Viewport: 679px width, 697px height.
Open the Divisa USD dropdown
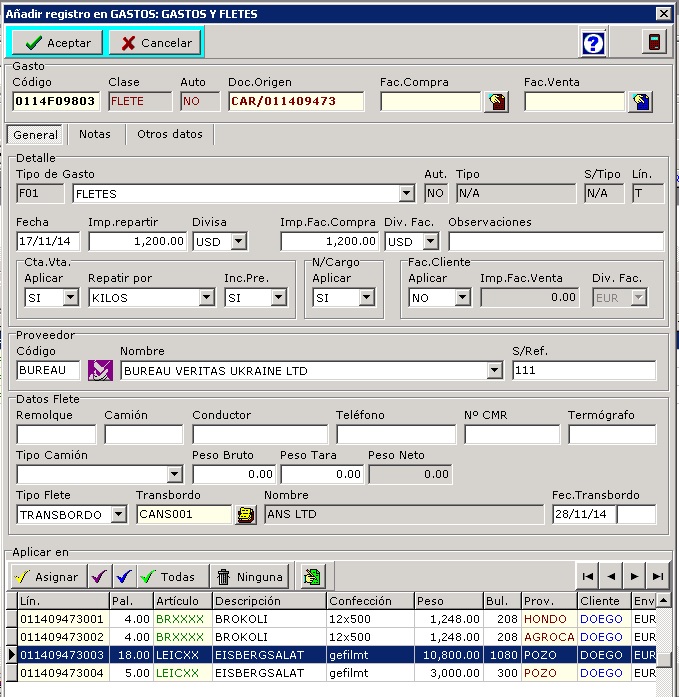[238, 242]
